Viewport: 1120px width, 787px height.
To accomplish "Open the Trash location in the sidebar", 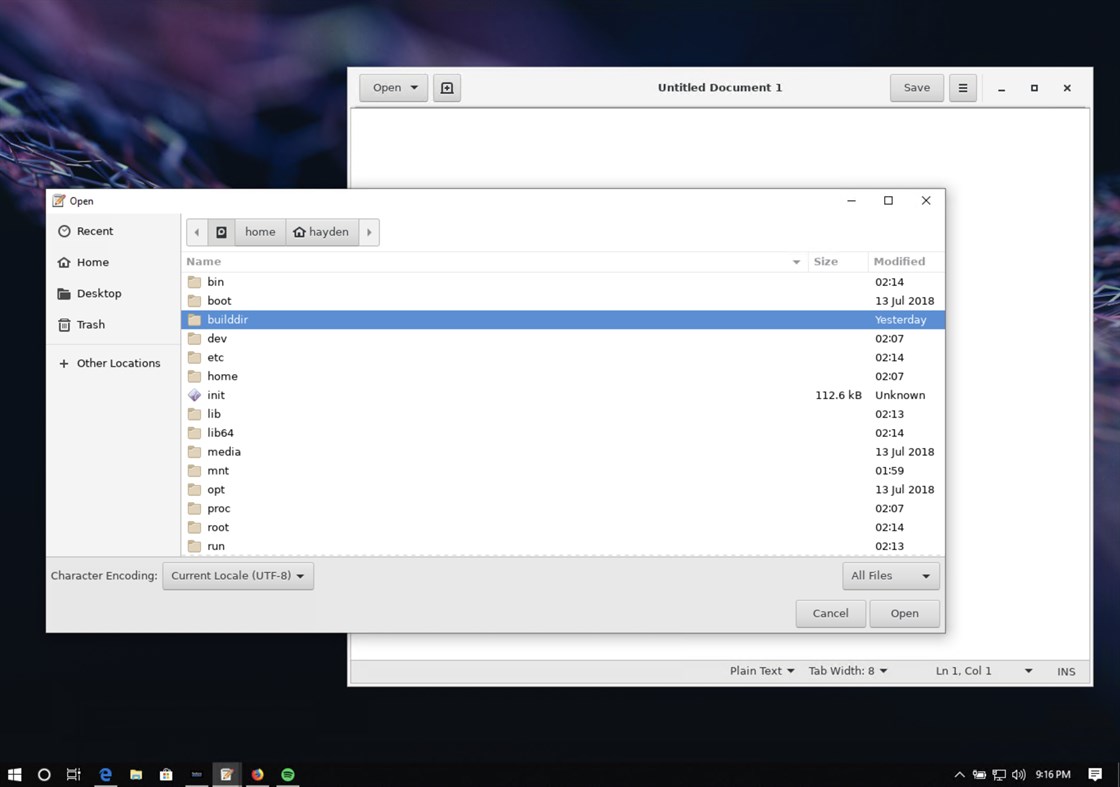I will (90, 324).
